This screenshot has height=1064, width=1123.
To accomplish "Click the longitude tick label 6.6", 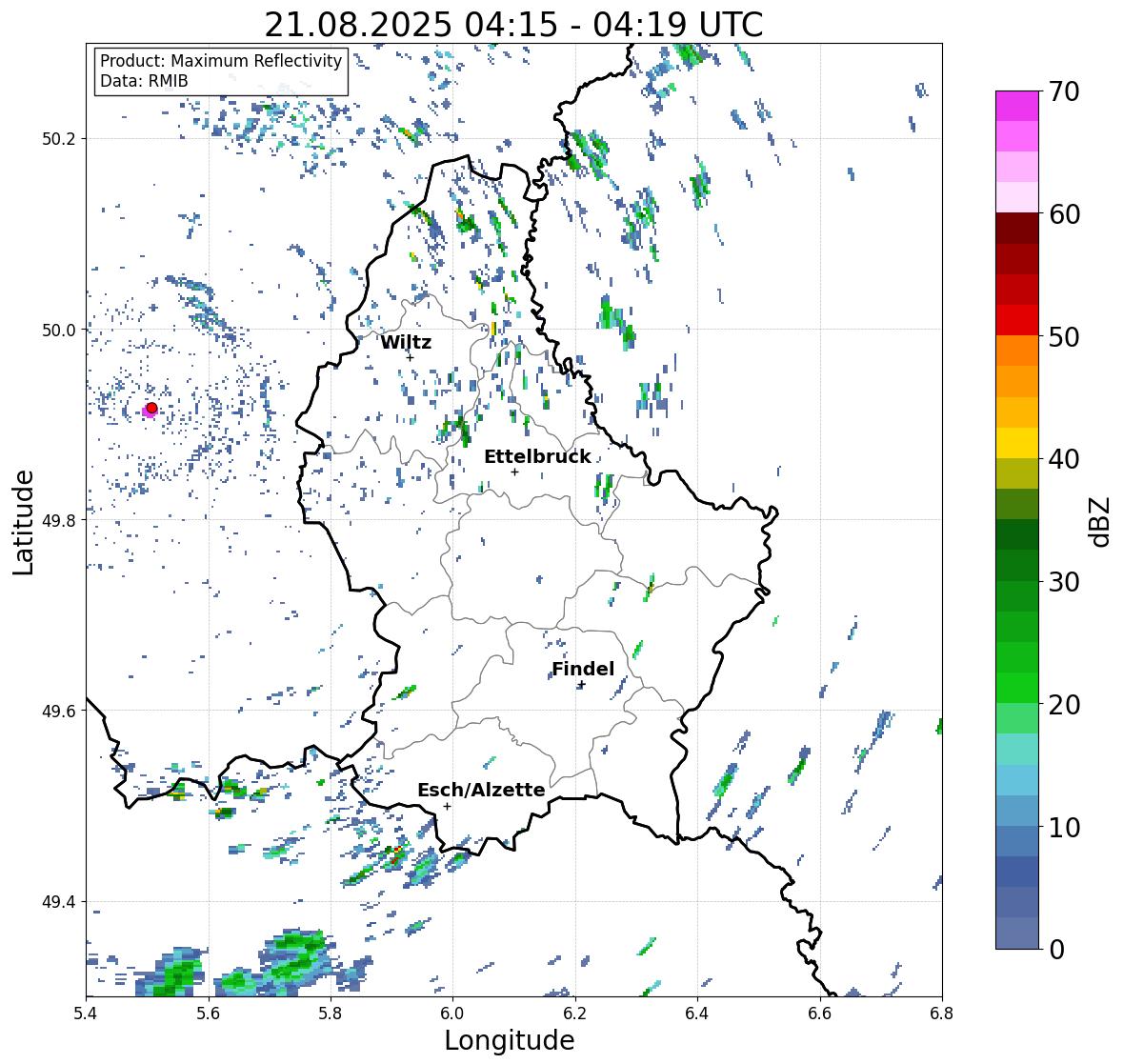I will [x=819, y=1014].
